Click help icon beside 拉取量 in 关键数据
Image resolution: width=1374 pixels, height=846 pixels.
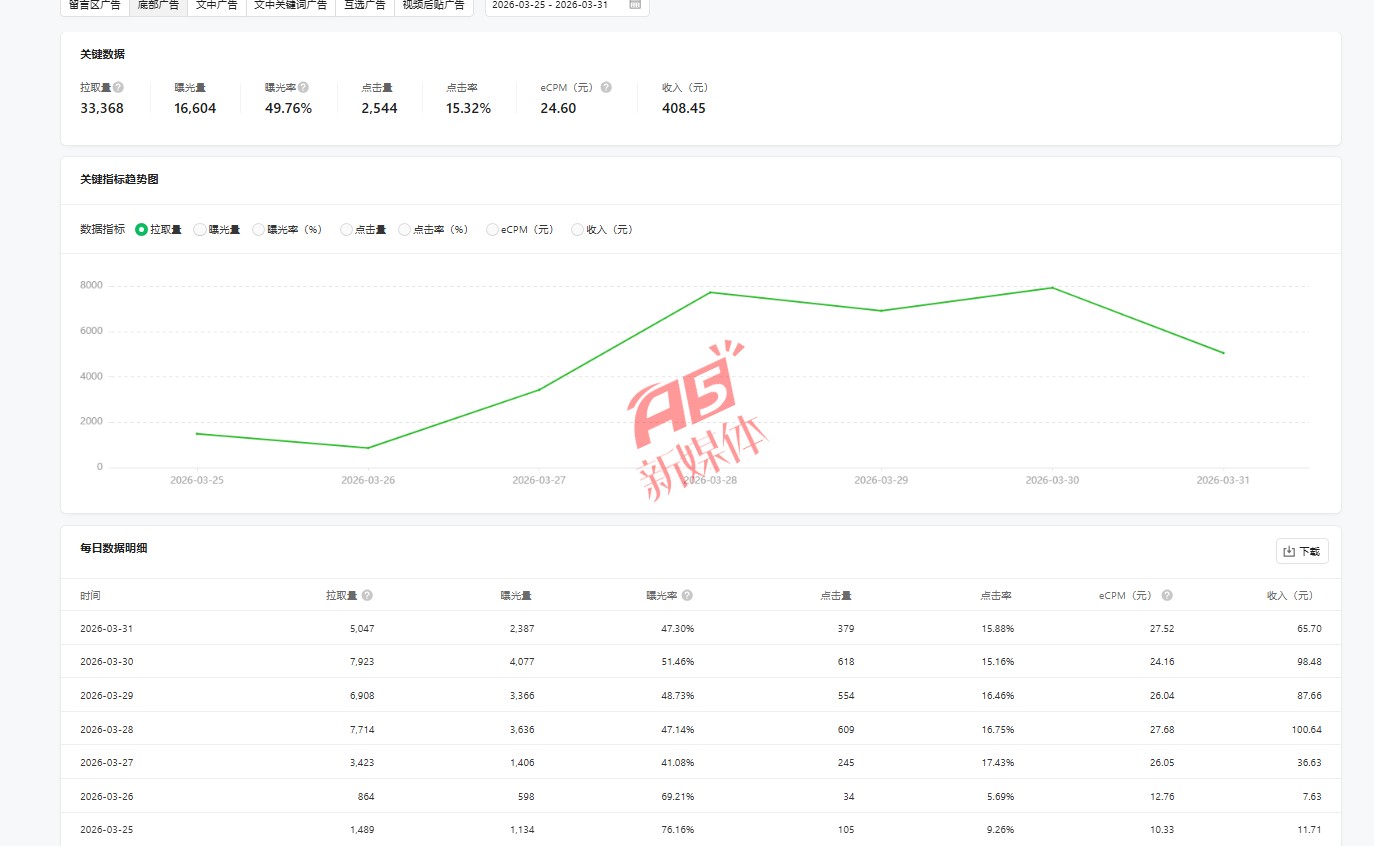pyautogui.click(x=118, y=88)
